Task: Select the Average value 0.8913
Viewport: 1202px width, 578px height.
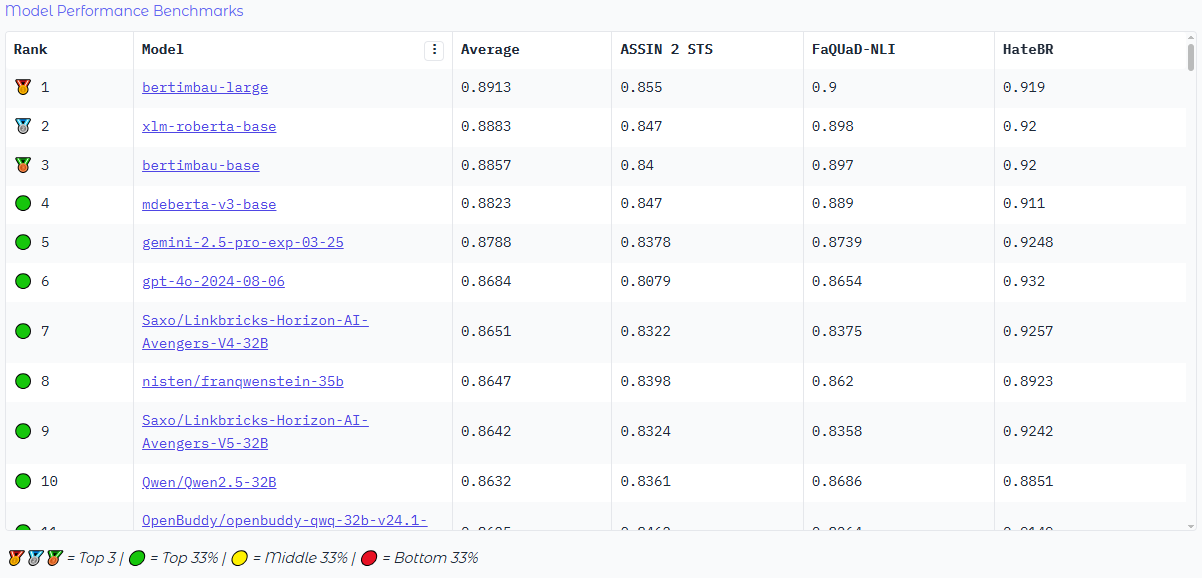Action: tap(486, 87)
